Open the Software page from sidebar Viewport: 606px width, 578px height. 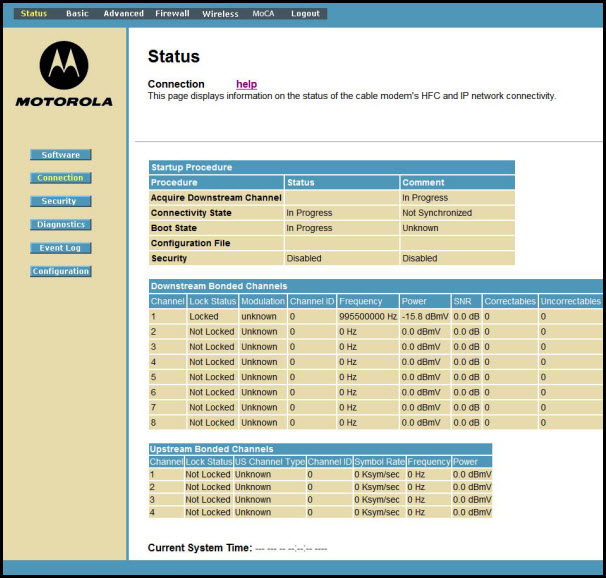click(60, 155)
